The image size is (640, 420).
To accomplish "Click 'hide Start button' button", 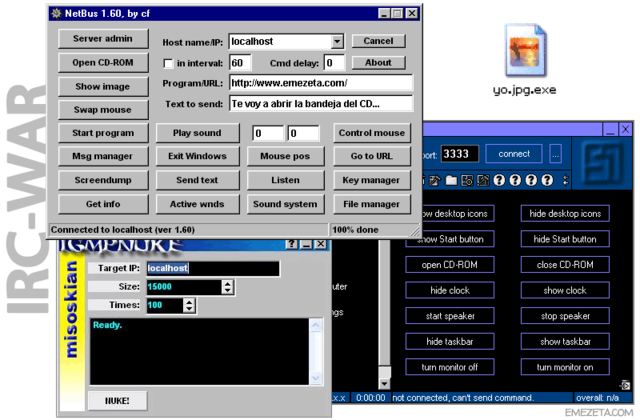I will (565, 239).
